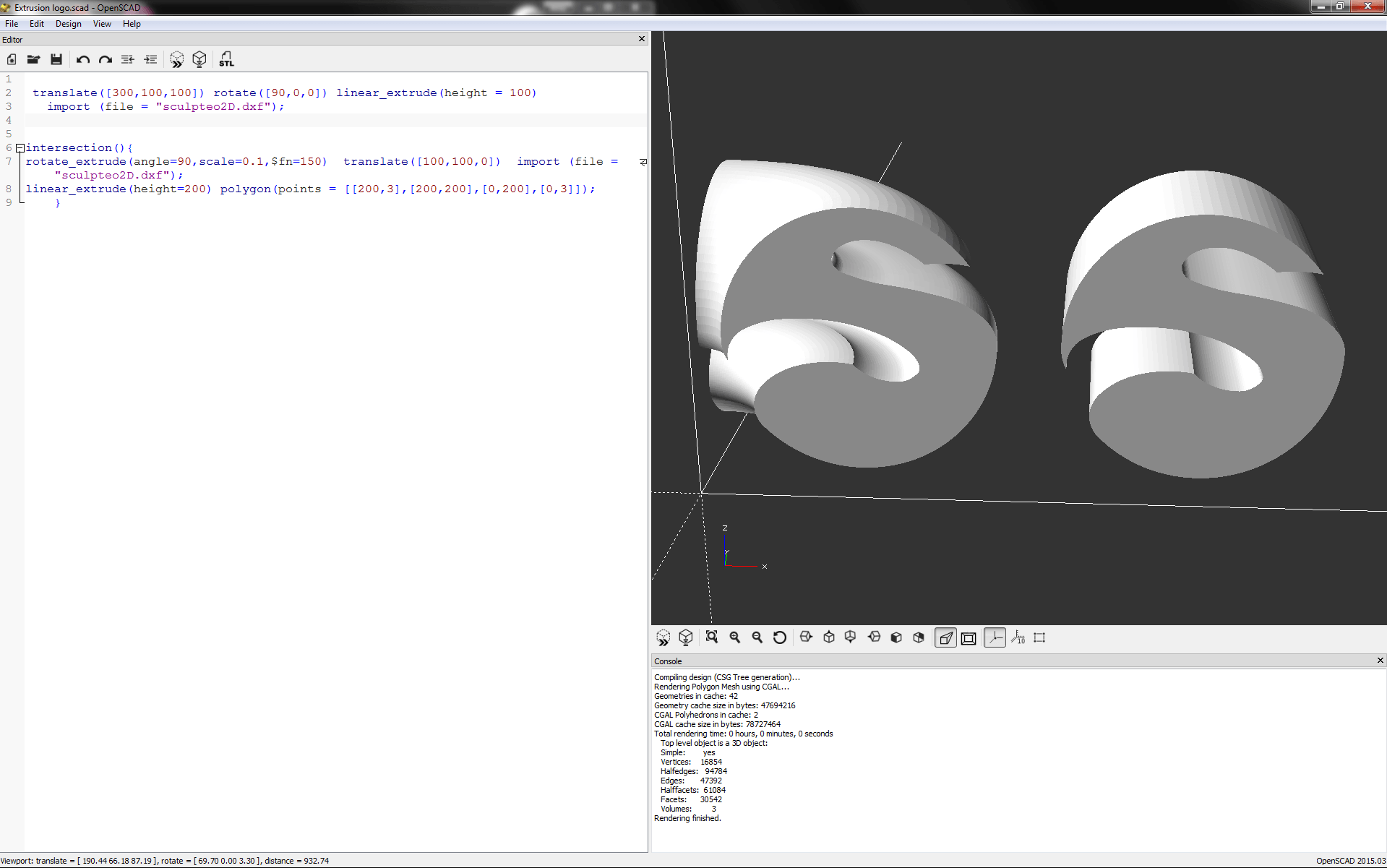The width and height of the screenshot is (1387, 868).
Task: Click the Render icon in the viewport toolbar
Action: [686, 637]
